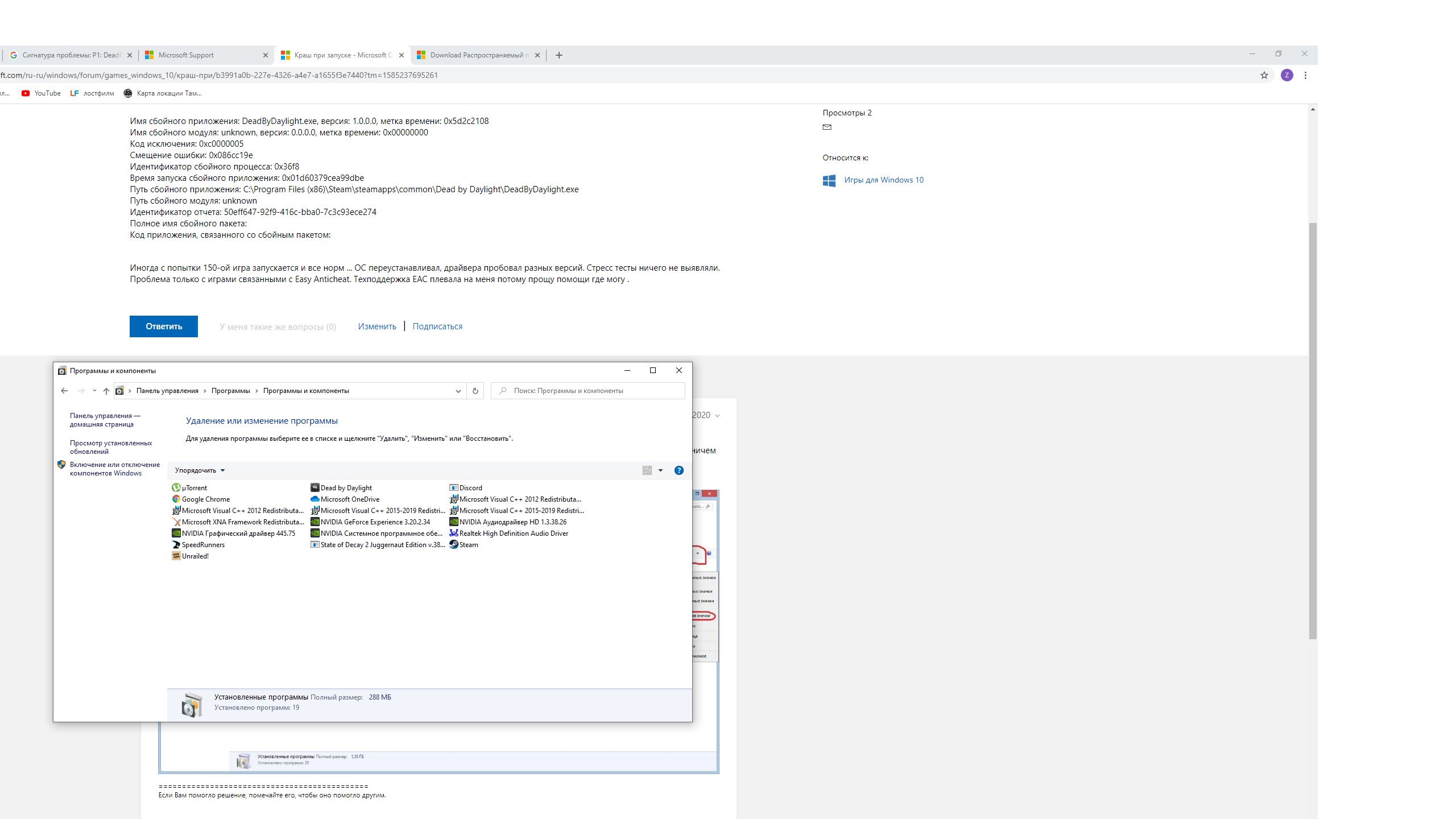
Task: Open a new Chrome tab
Action: click(559, 55)
